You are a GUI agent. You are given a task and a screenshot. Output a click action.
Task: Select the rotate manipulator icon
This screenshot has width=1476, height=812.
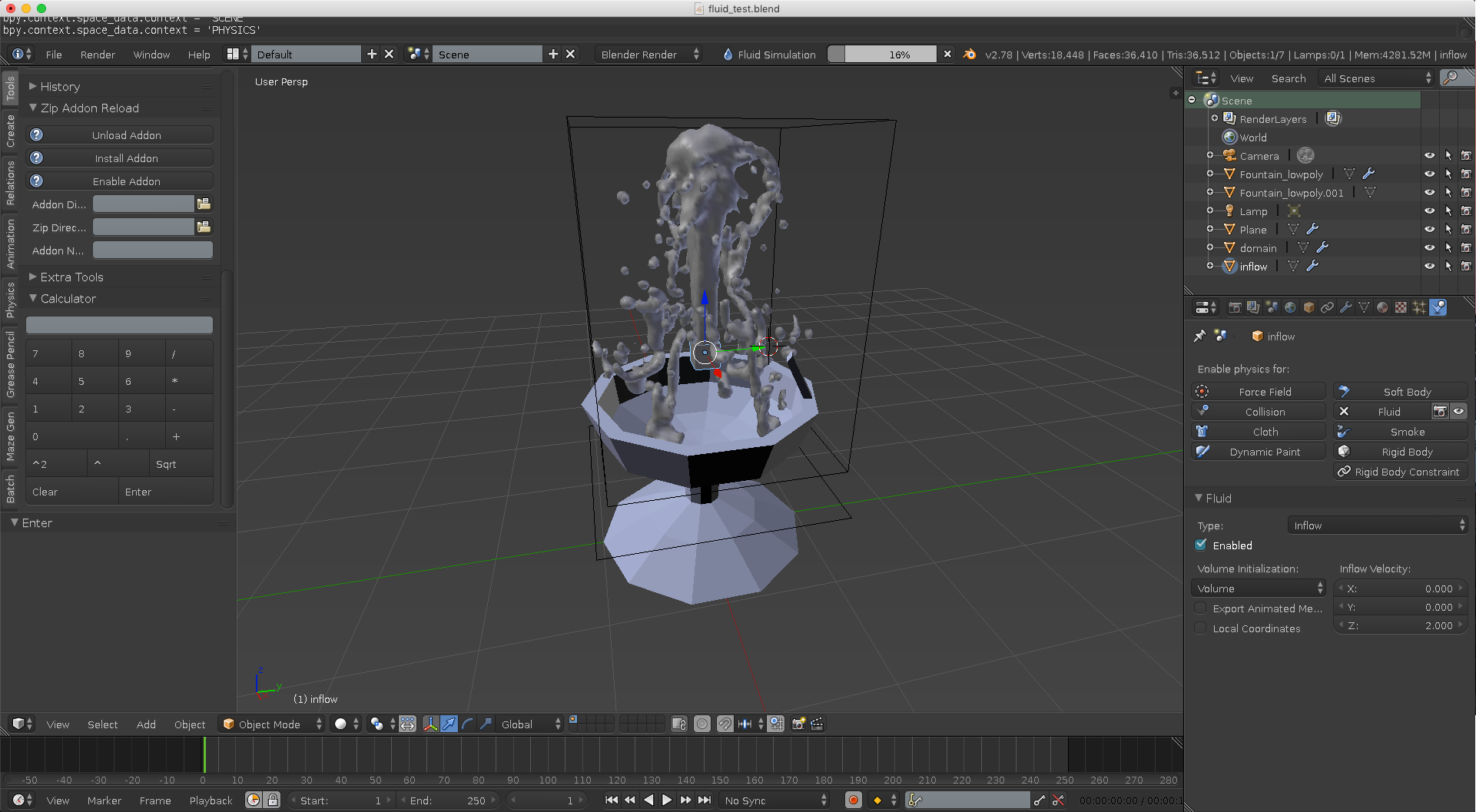(467, 724)
